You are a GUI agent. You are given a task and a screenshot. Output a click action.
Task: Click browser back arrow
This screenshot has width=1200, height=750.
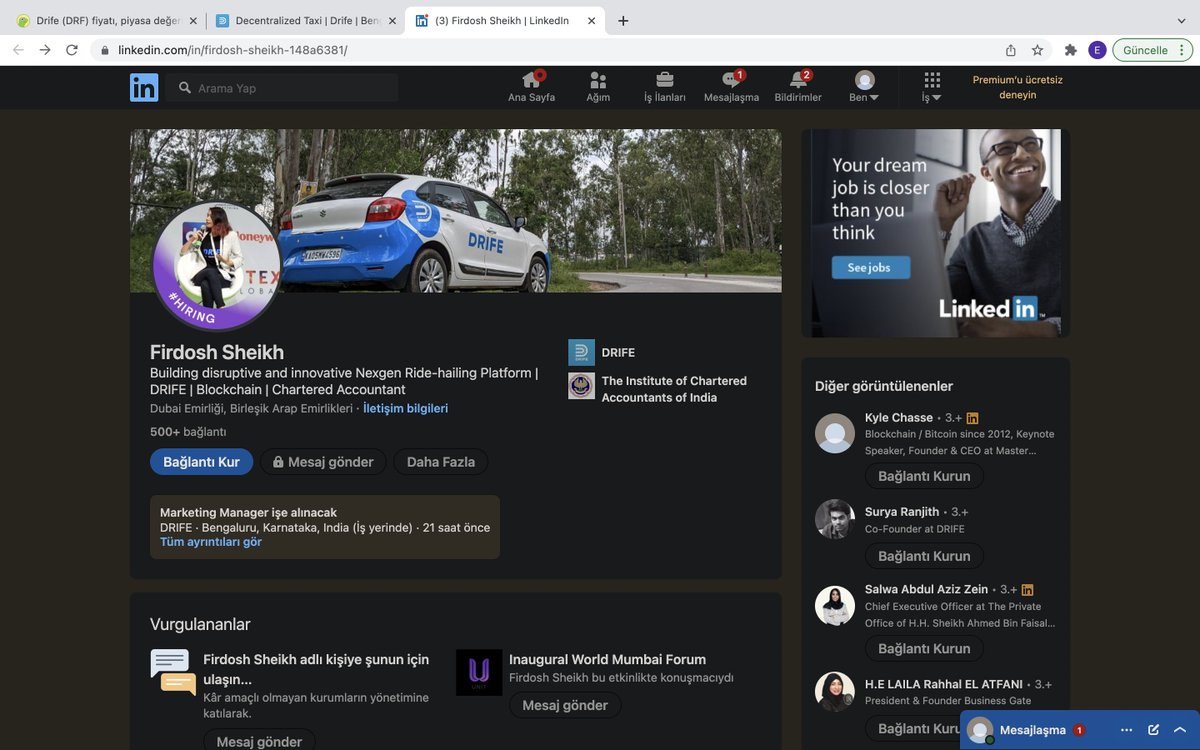pyautogui.click(x=18, y=50)
